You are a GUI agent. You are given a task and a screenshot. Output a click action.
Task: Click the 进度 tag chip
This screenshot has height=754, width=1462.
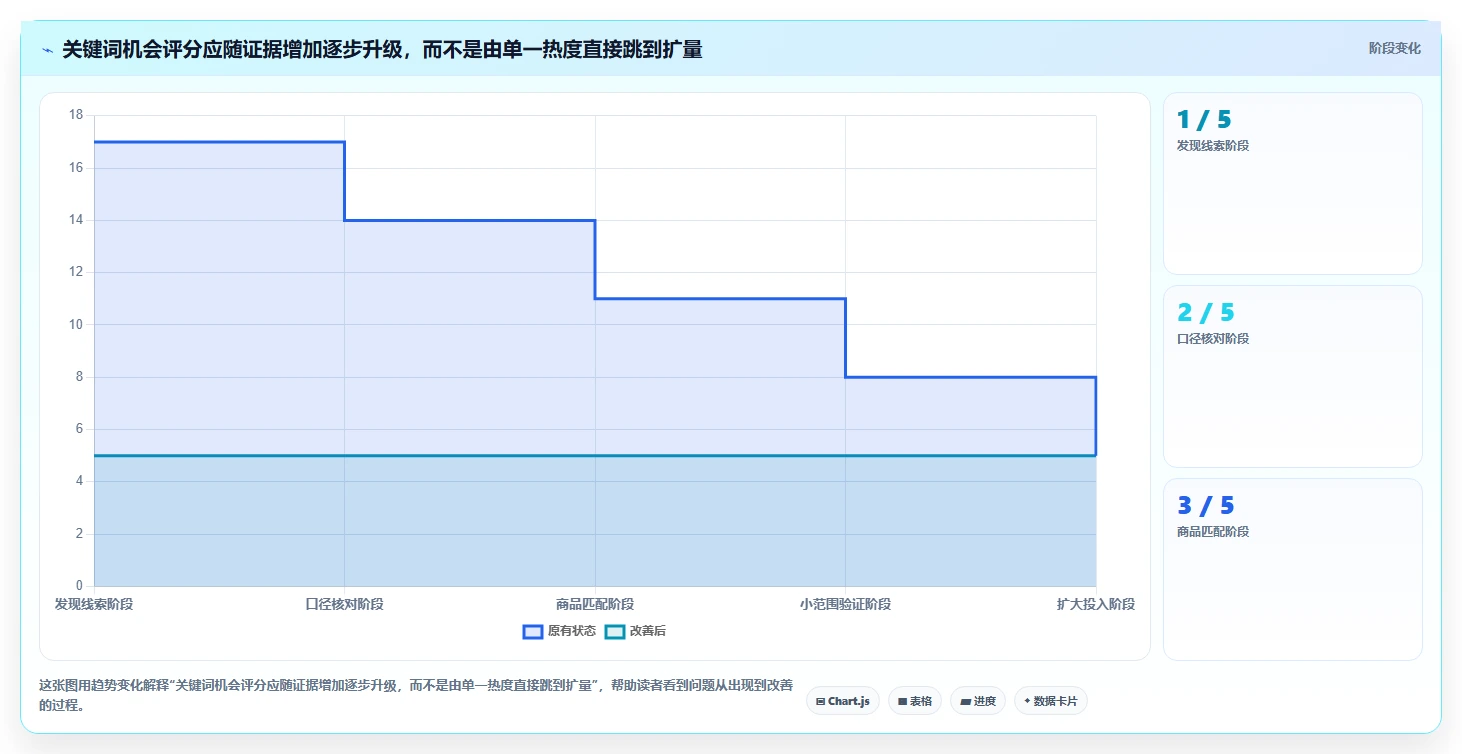(978, 701)
